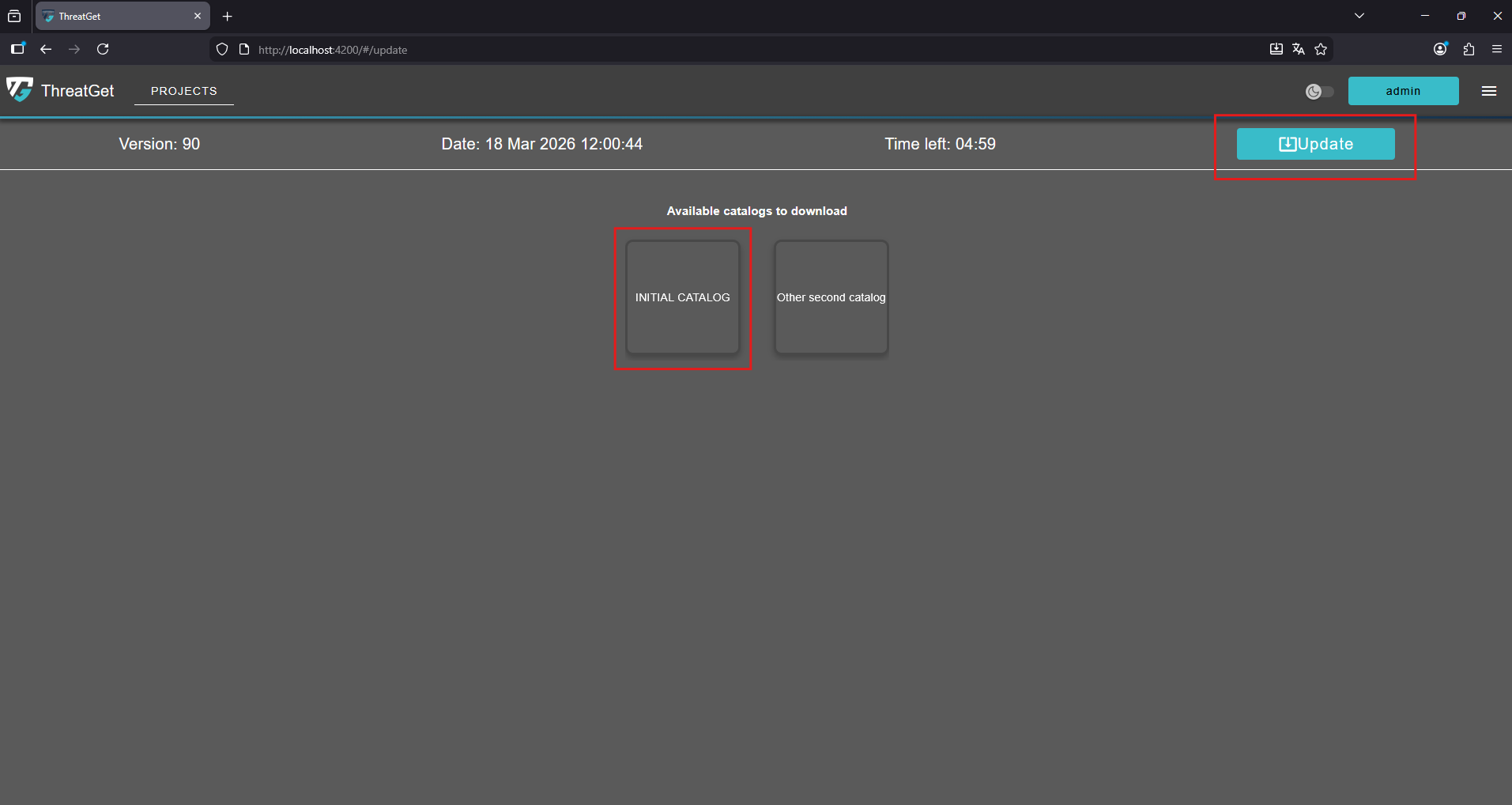Toggle the dark mode switch
This screenshot has width=1512, height=805.
click(x=1319, y=92)
